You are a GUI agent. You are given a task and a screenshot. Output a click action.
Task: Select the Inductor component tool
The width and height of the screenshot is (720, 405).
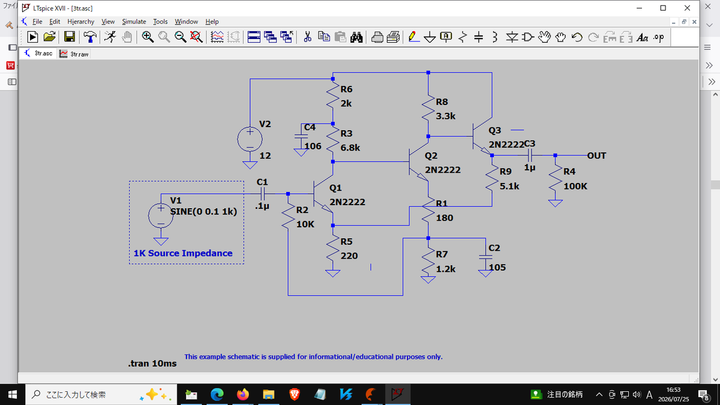[495, 37]
